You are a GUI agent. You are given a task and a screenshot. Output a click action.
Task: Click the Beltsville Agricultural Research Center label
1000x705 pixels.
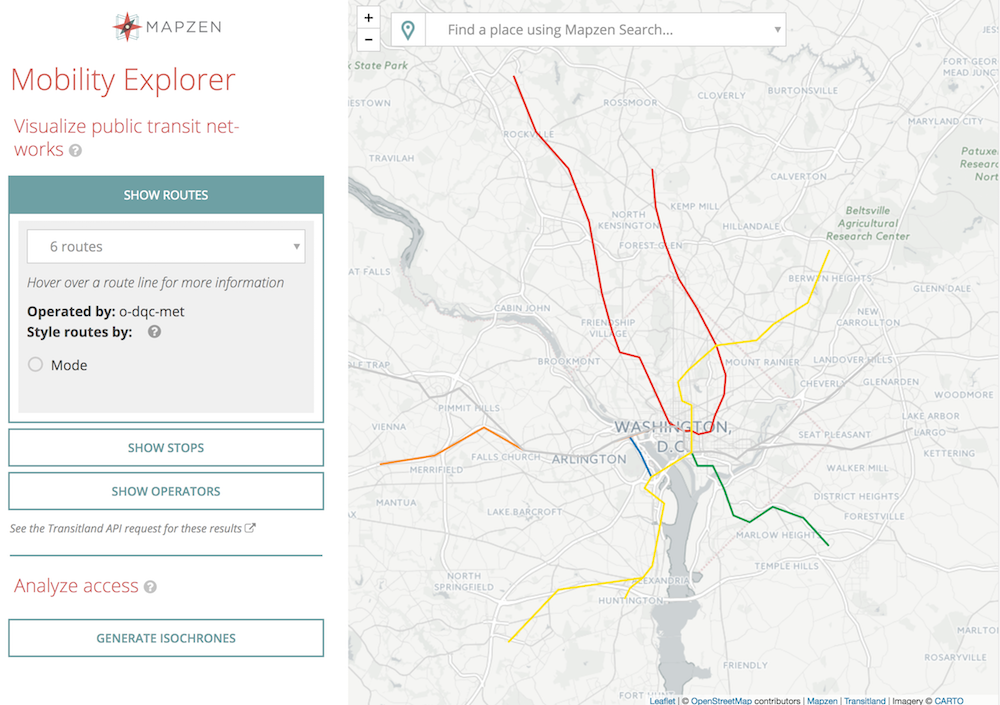(x=867, y=223)
